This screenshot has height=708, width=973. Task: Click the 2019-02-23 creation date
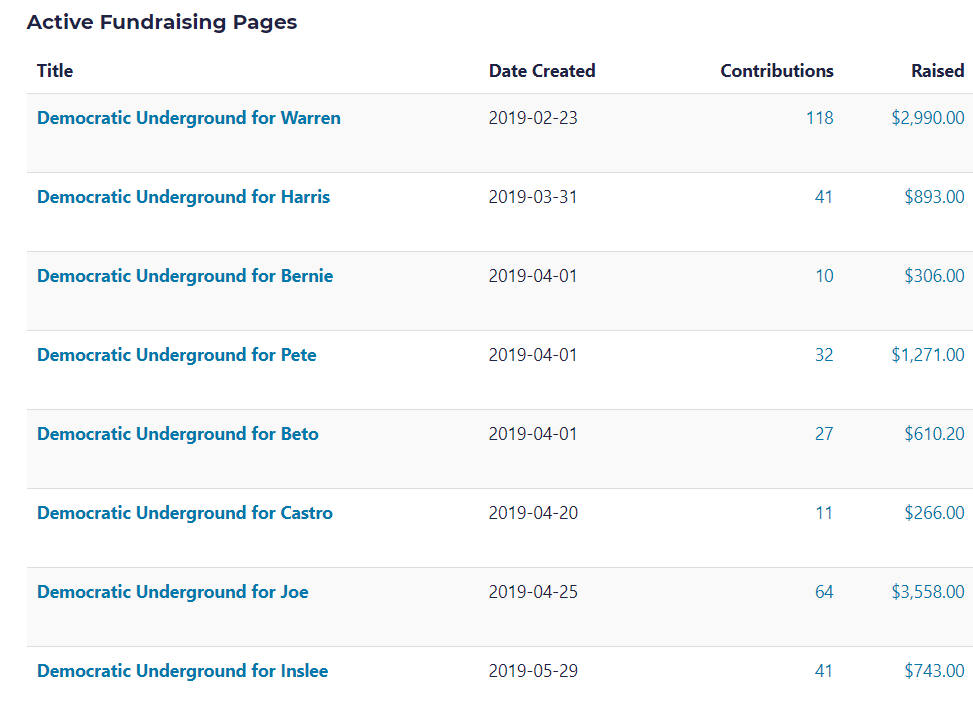[533, 118]
